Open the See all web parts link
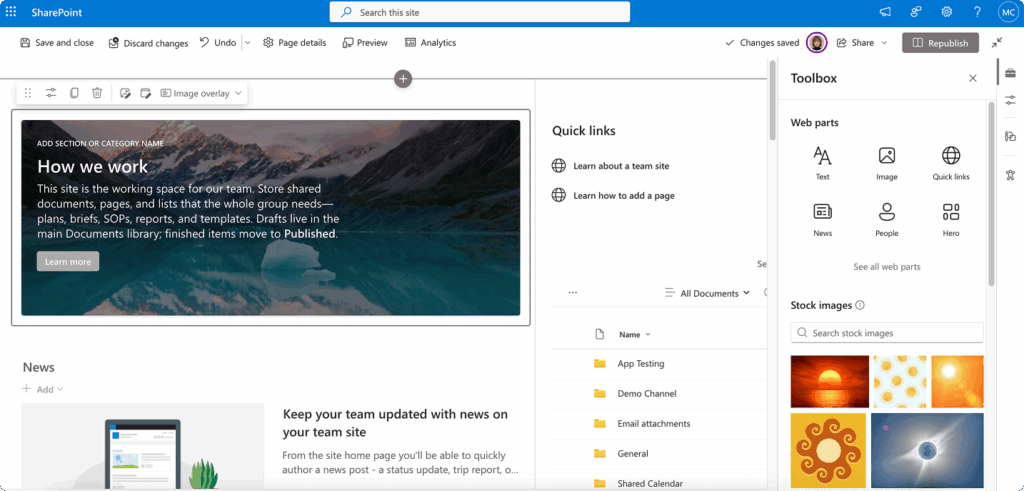This screenshot has width=1024, height=491. tap(886, 267)
